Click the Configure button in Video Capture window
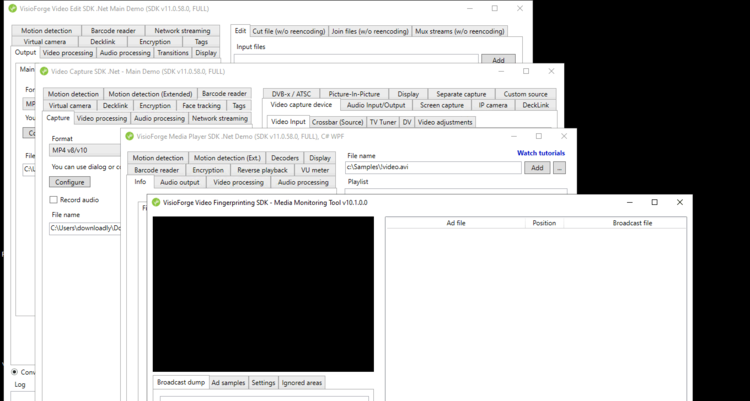750x401 pixels. 69,182
